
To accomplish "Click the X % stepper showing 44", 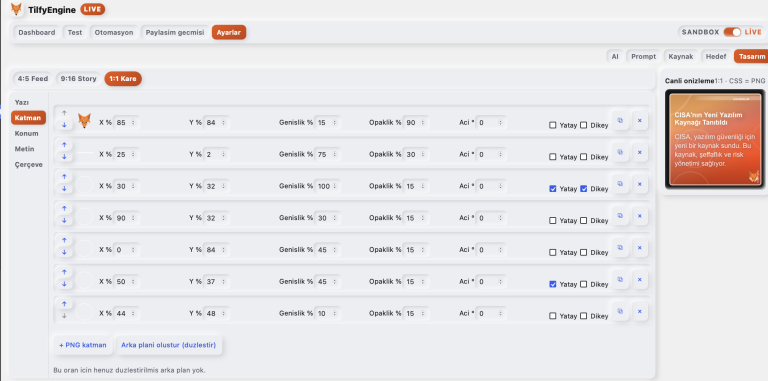I will coord(133,313).
